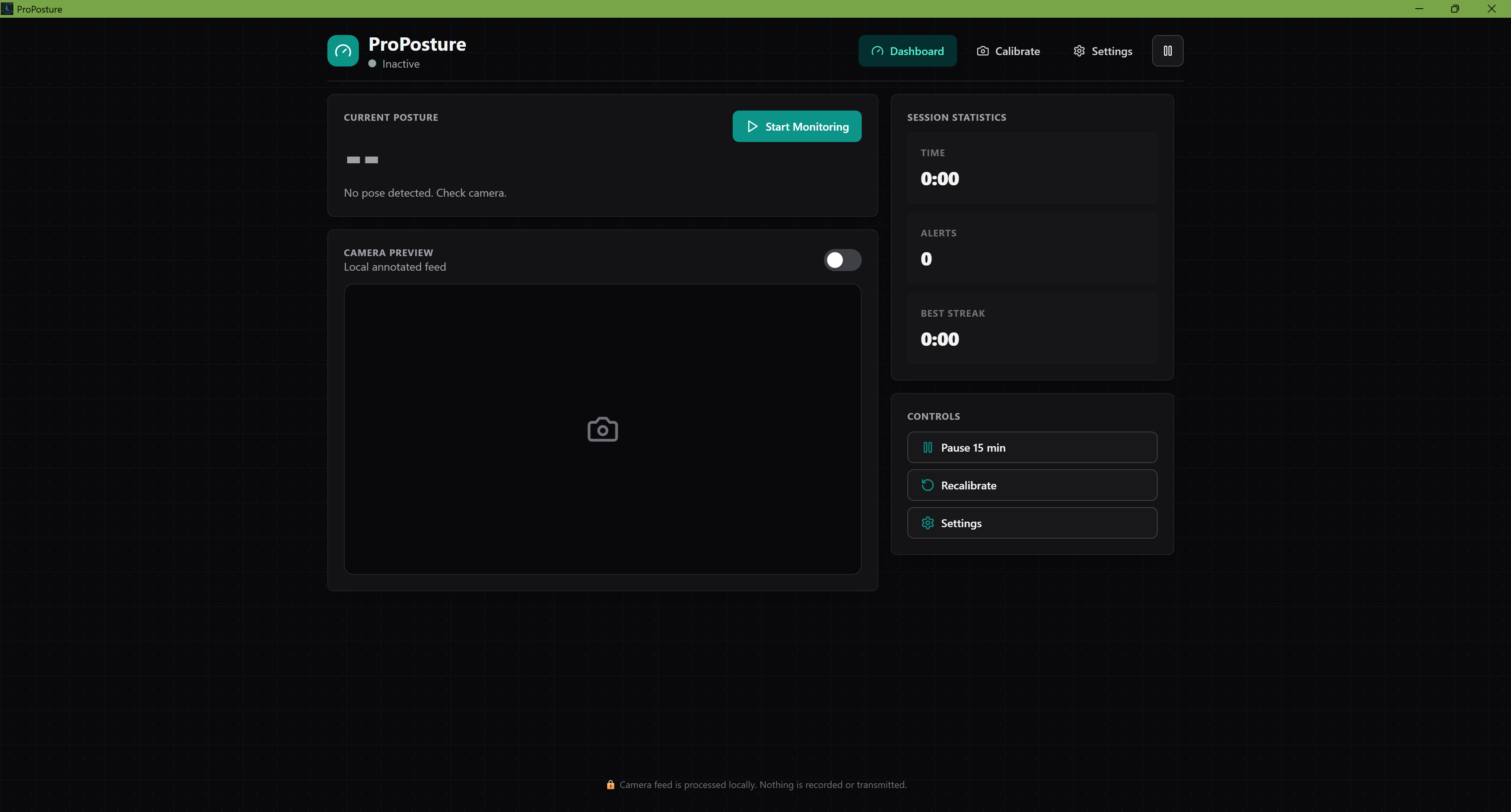The image size is (1511, 812).
Task: Click 'No pose detected. Check camera.' message
Action: pyautogui.click(x=425, y=193)
